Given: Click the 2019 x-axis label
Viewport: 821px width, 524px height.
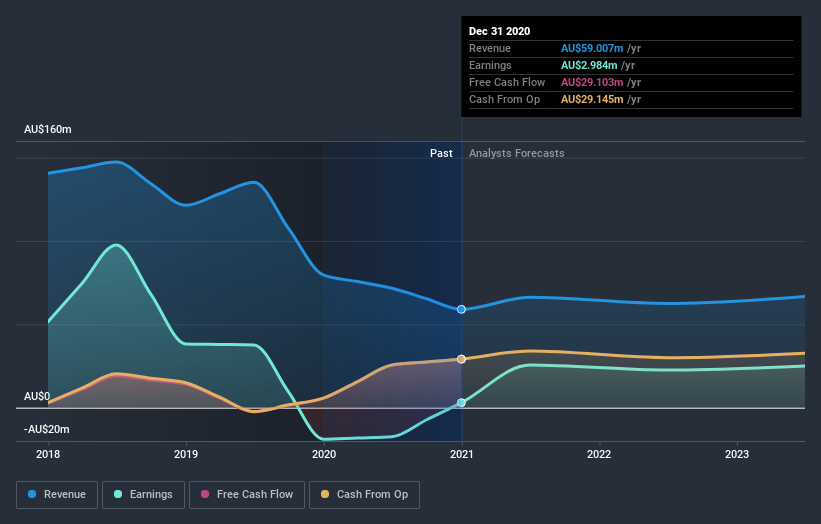Looking at the screenshot, I should click(x=186, y=454).
